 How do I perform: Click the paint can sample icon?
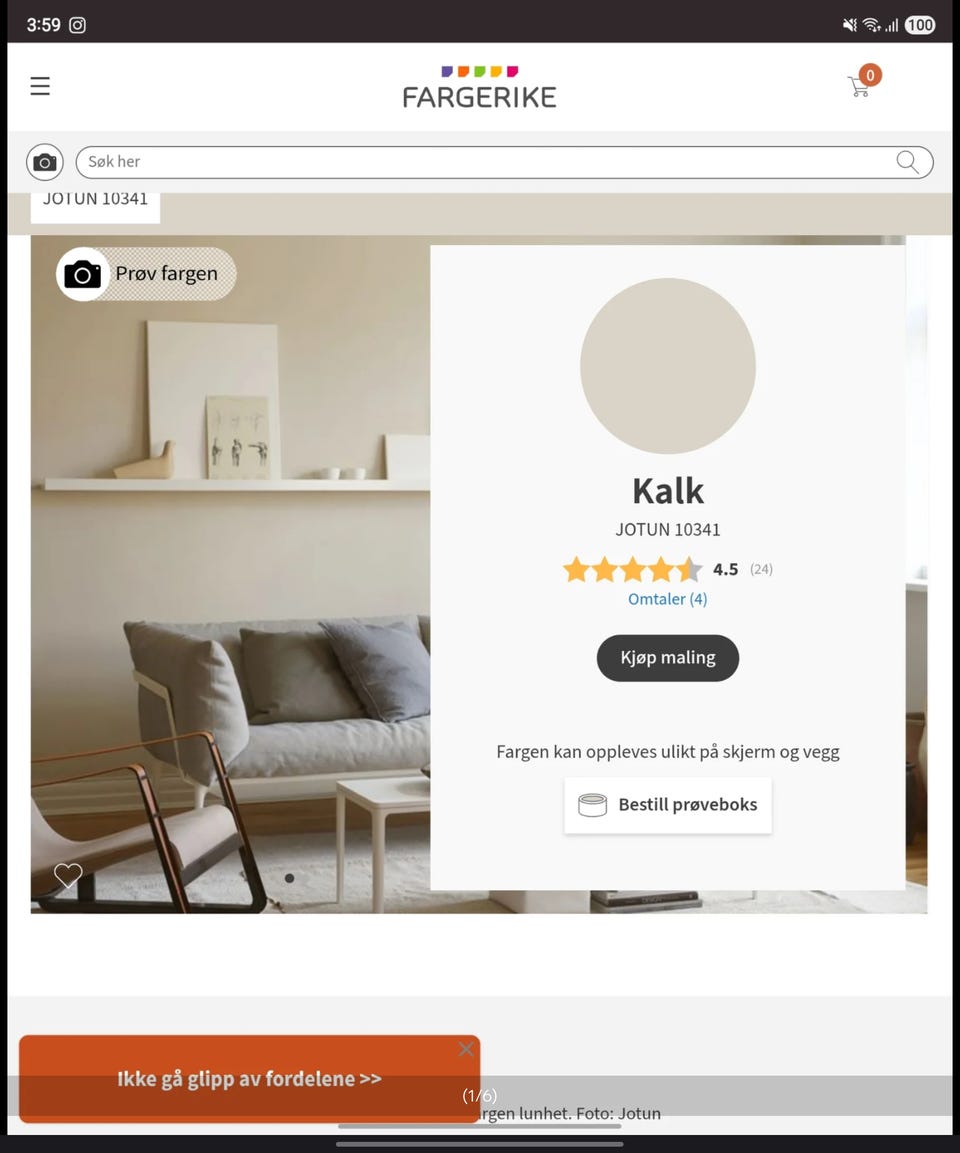pyautogui.click(x=592, y=805)
